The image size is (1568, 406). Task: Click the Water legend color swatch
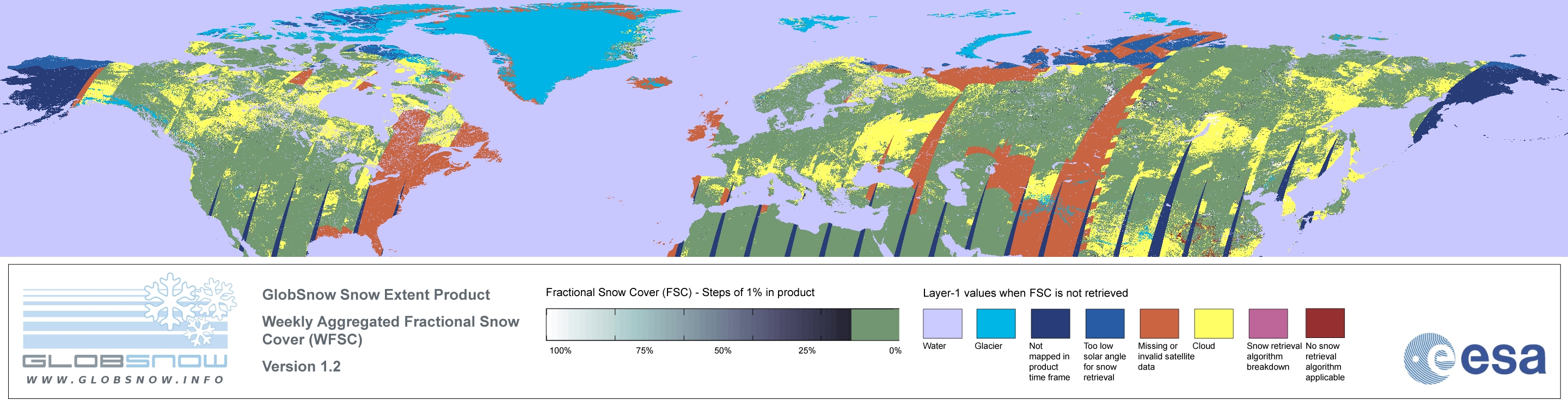(x=942, y=323)
